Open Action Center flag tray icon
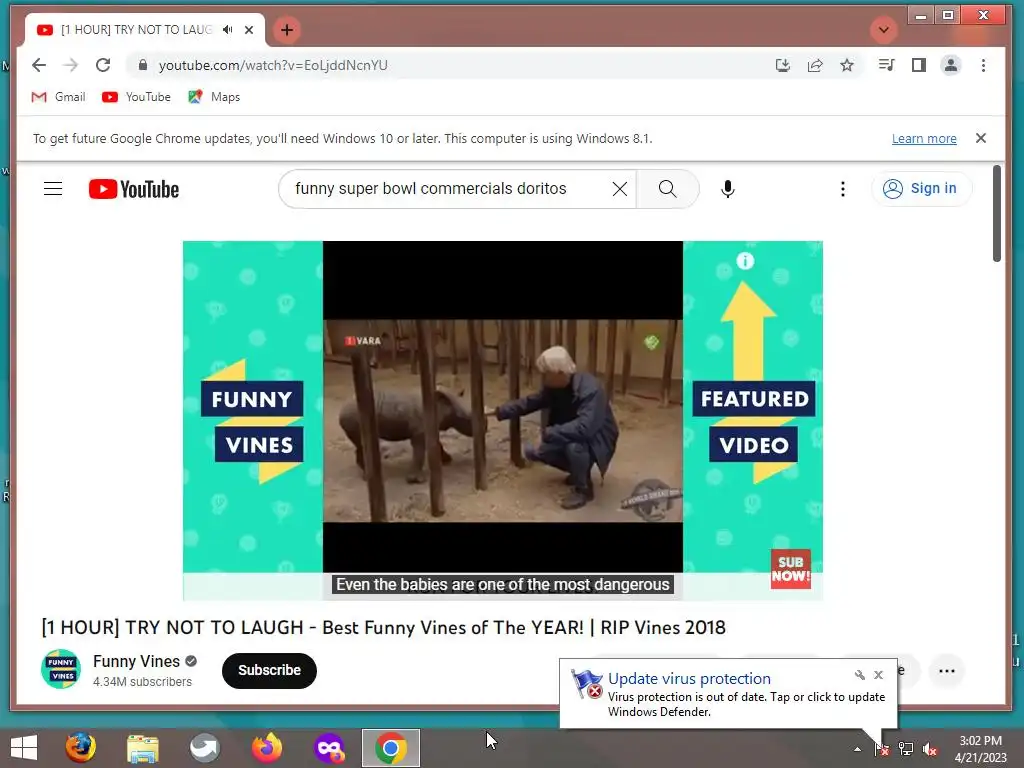The image size is (1024, 768). coord(882,748)
